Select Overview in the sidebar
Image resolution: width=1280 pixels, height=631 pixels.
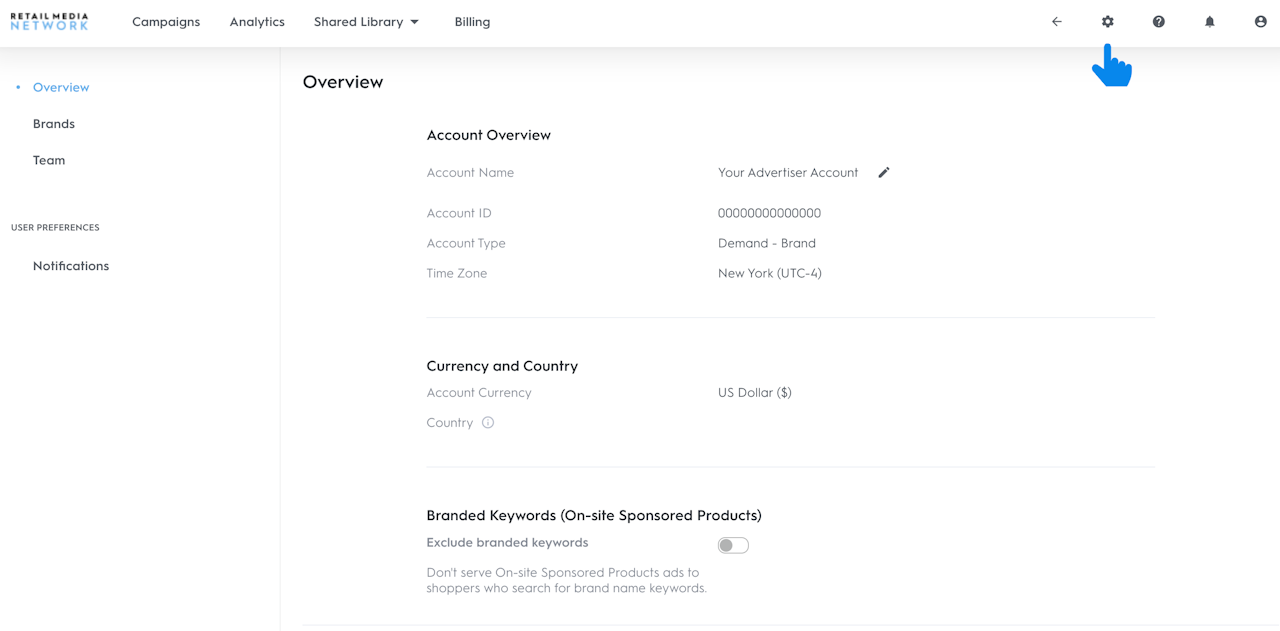click(x=61, y=88)
